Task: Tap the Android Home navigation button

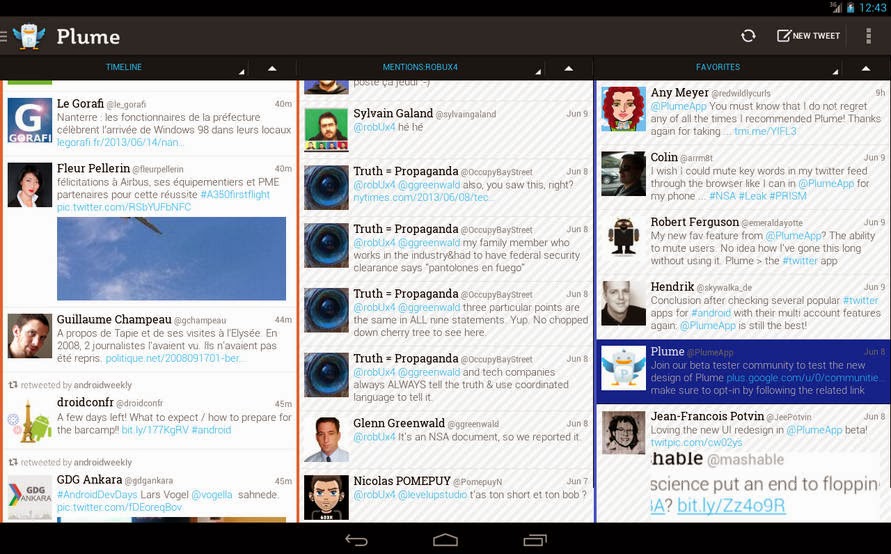Action: click(445, 540)
